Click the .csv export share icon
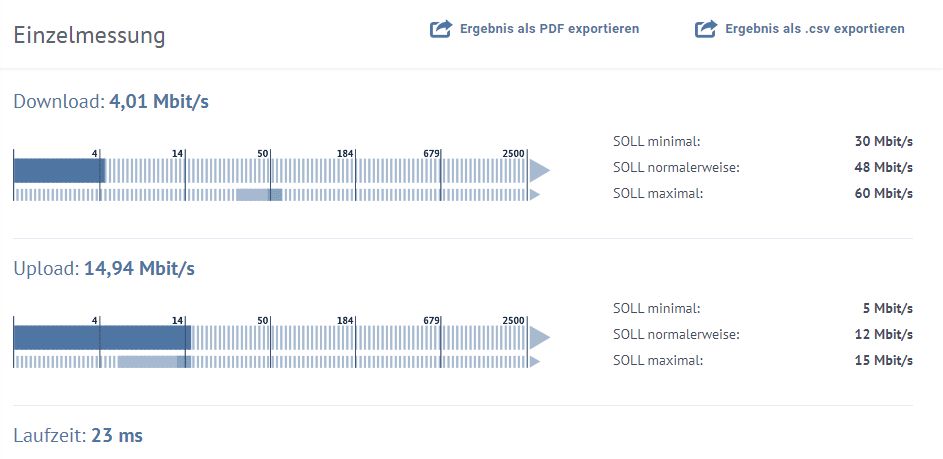The width and height of the screenshot is (943, 459). click(x=706, y=29)
